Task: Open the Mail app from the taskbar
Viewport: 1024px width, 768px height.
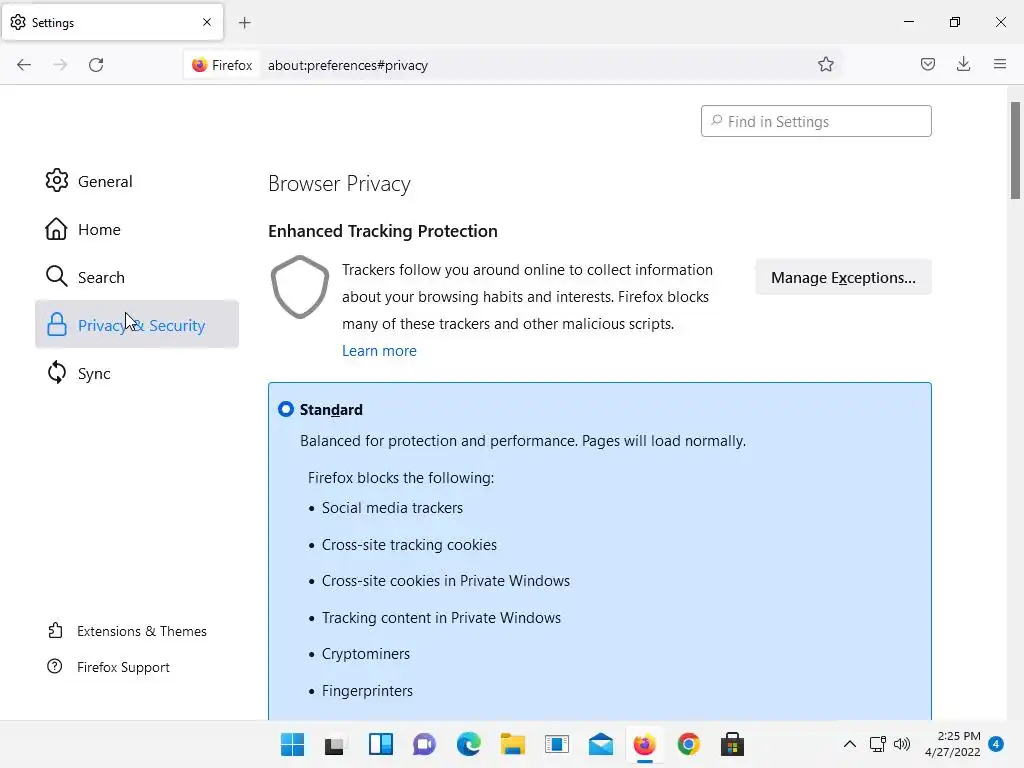Action: pos(600,744)
